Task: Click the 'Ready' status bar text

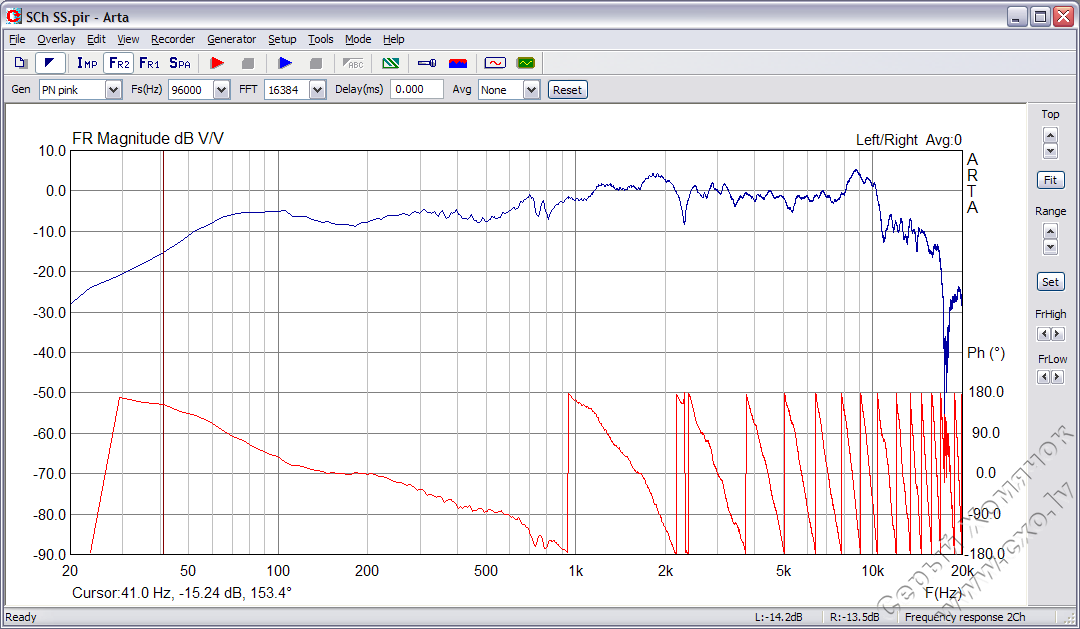Action: click(x=21, y=617)
